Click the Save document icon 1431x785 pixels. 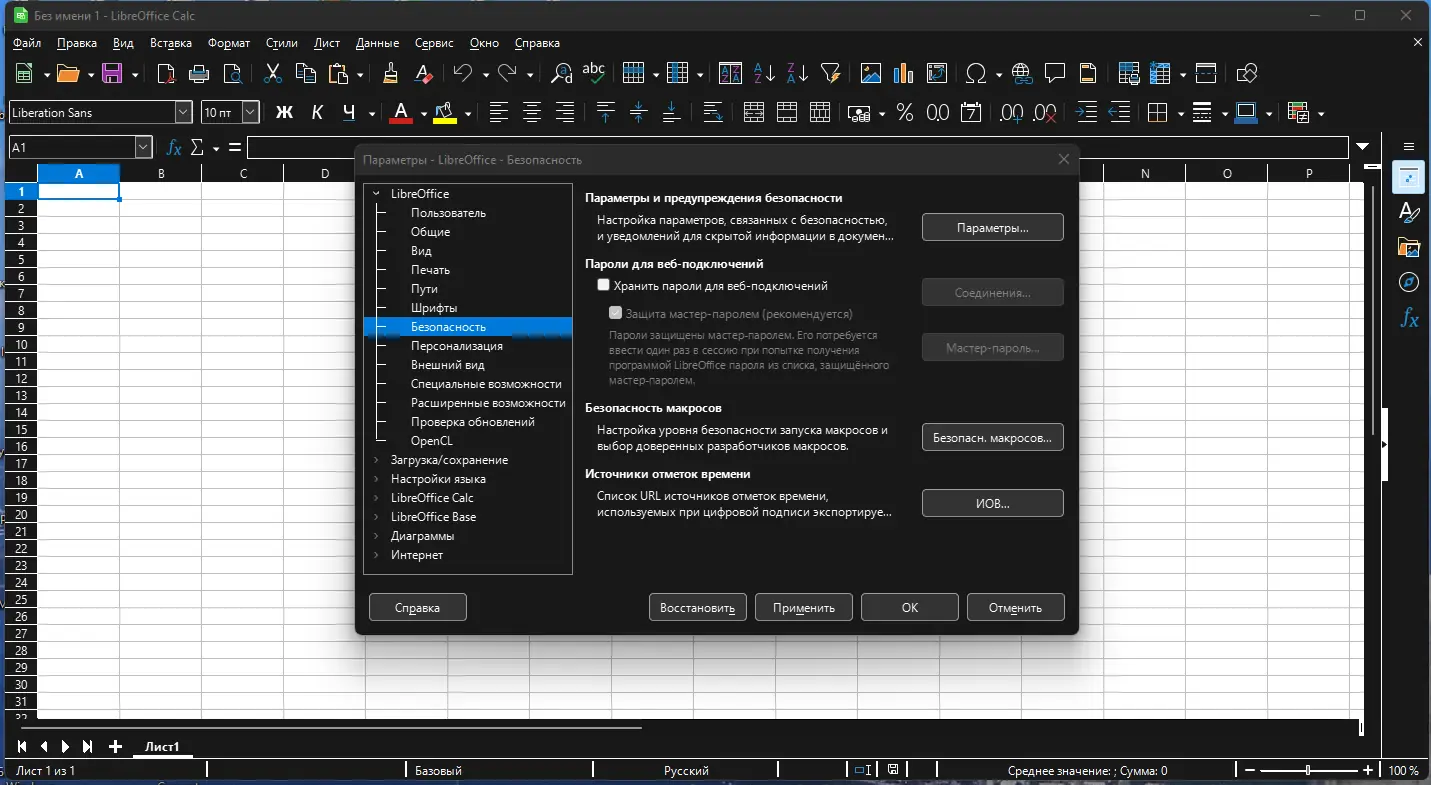112,74
